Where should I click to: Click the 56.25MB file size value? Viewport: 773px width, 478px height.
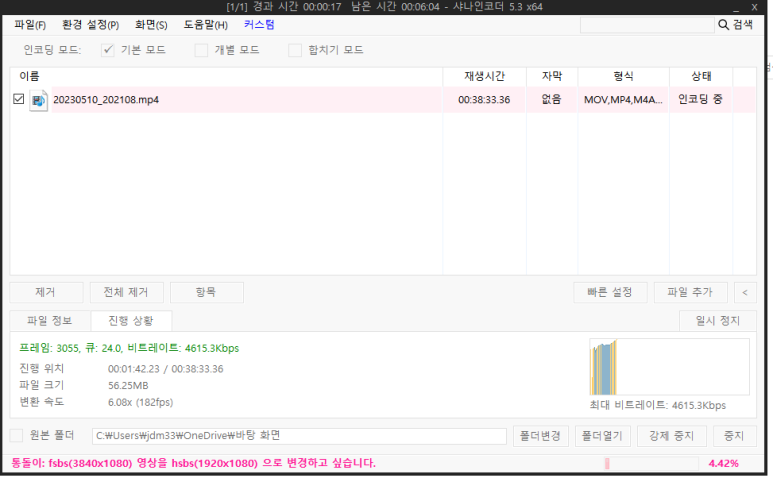coord(128,386)
